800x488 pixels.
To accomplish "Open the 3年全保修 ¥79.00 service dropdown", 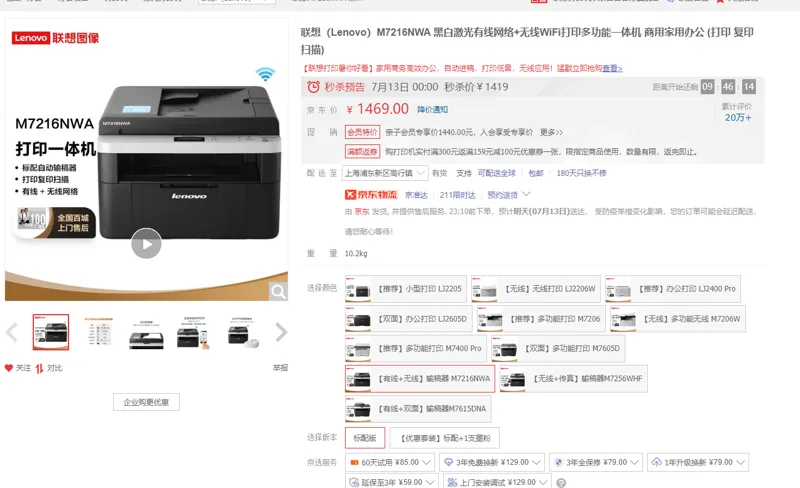I will [596, 462].
